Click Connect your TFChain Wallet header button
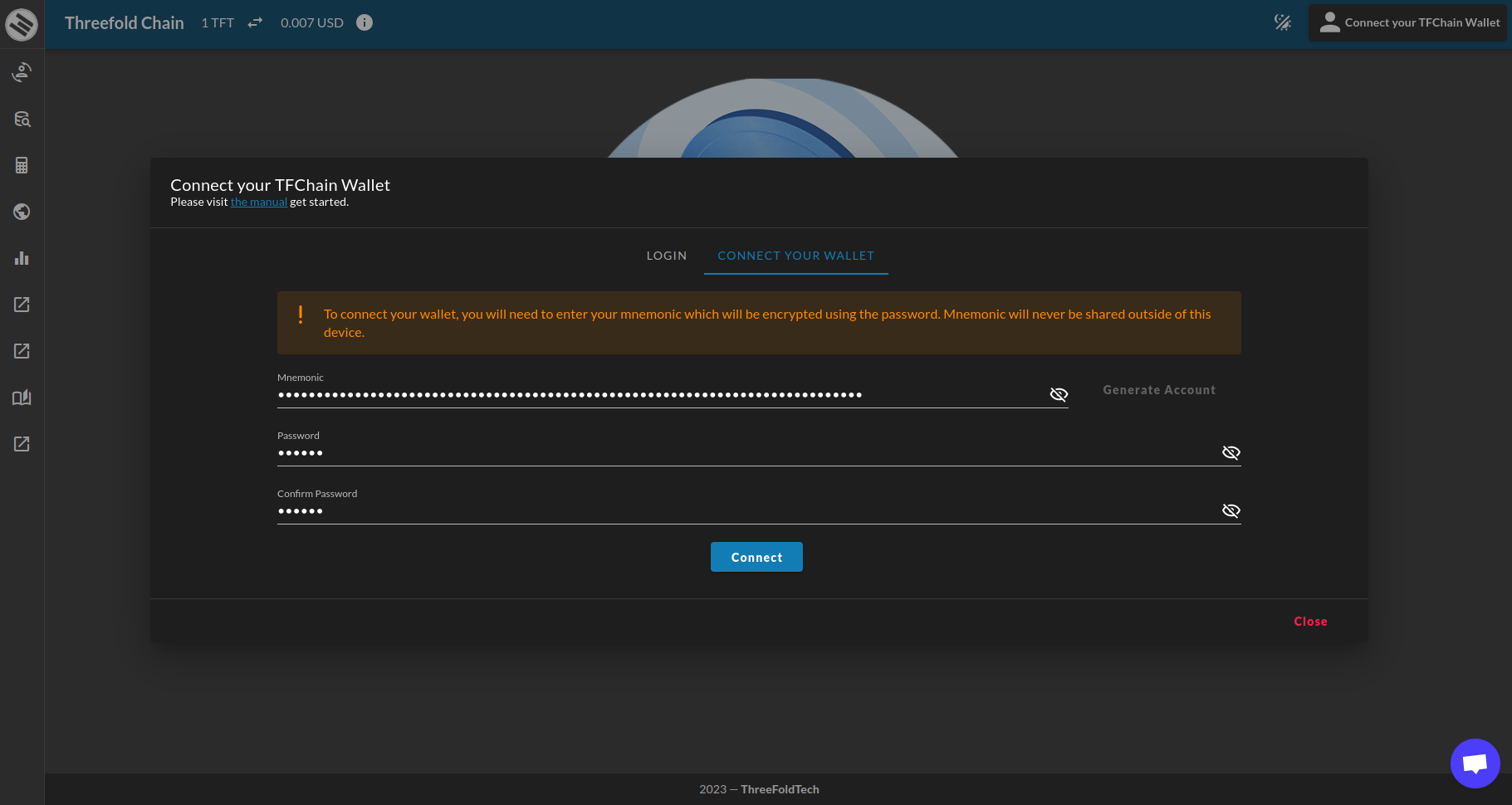The image size is (1512, 805). click(1408, 22)
